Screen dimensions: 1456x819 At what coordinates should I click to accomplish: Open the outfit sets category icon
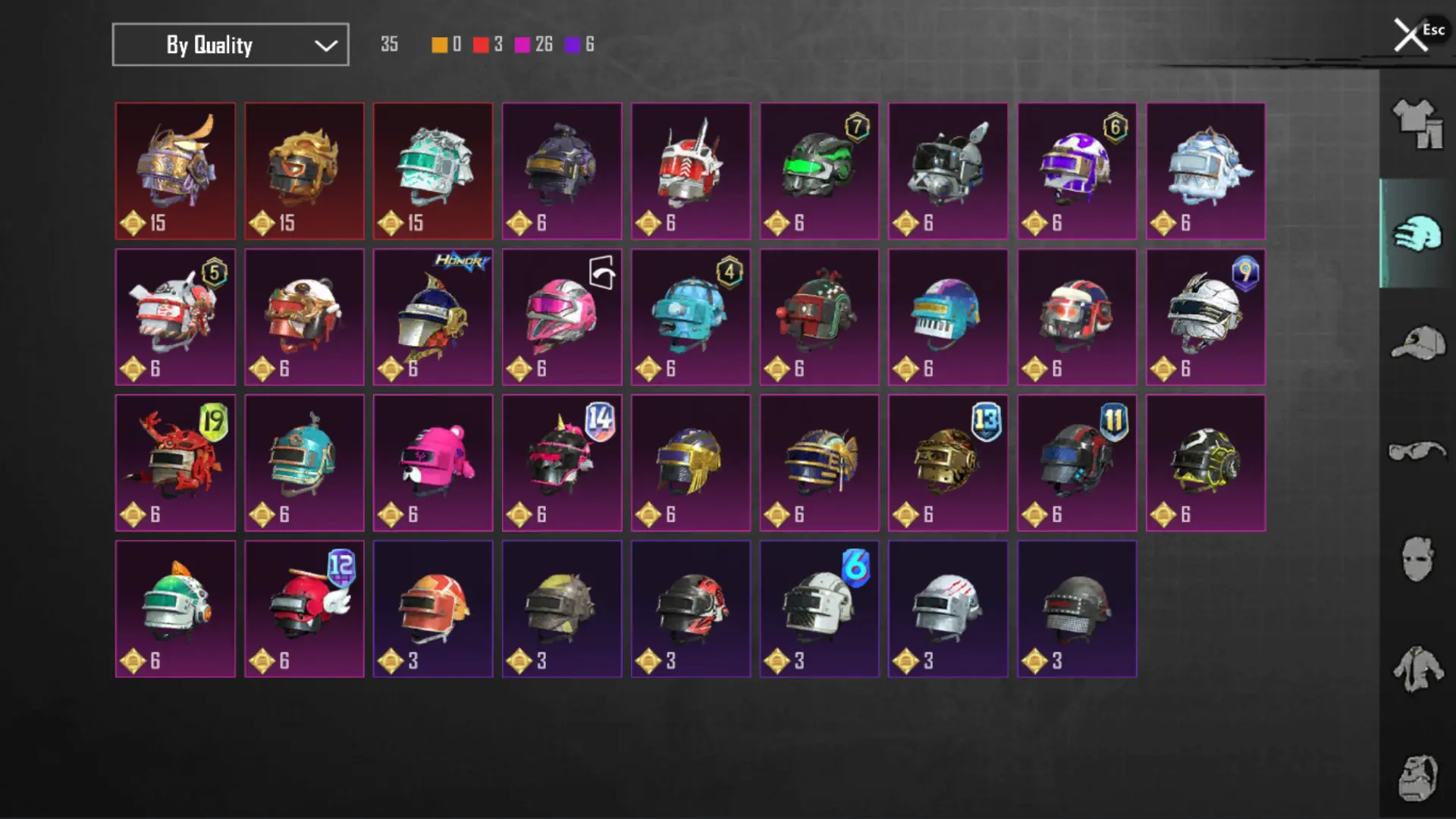click(1417, 124)
